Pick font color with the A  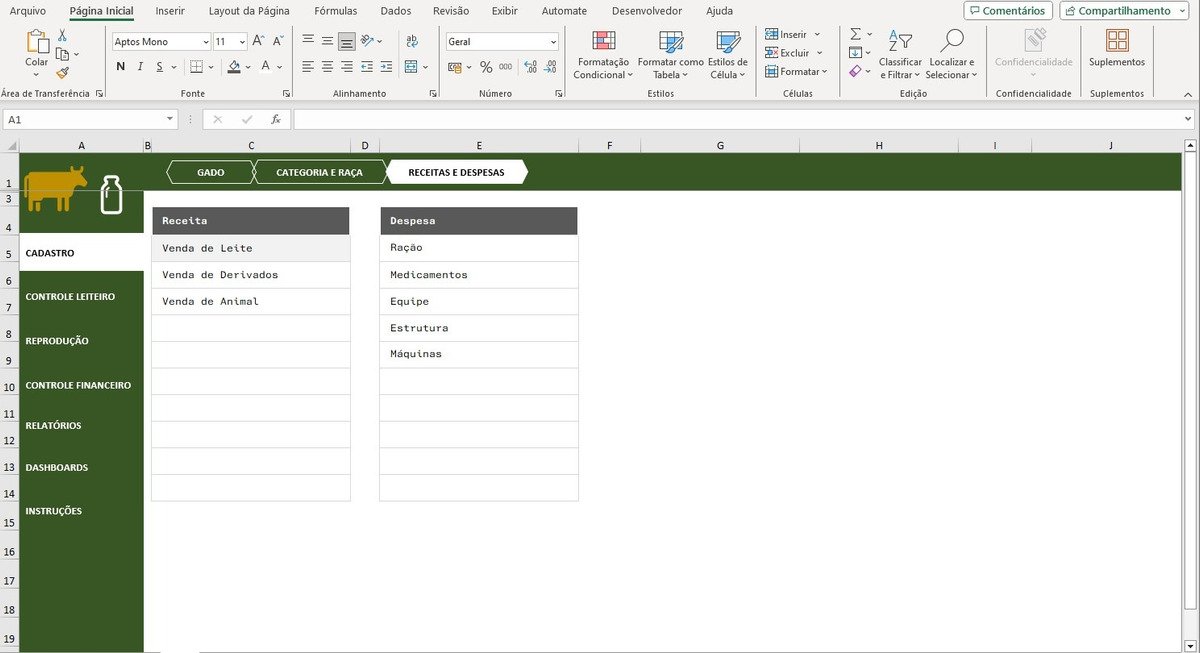click(266, 67)
